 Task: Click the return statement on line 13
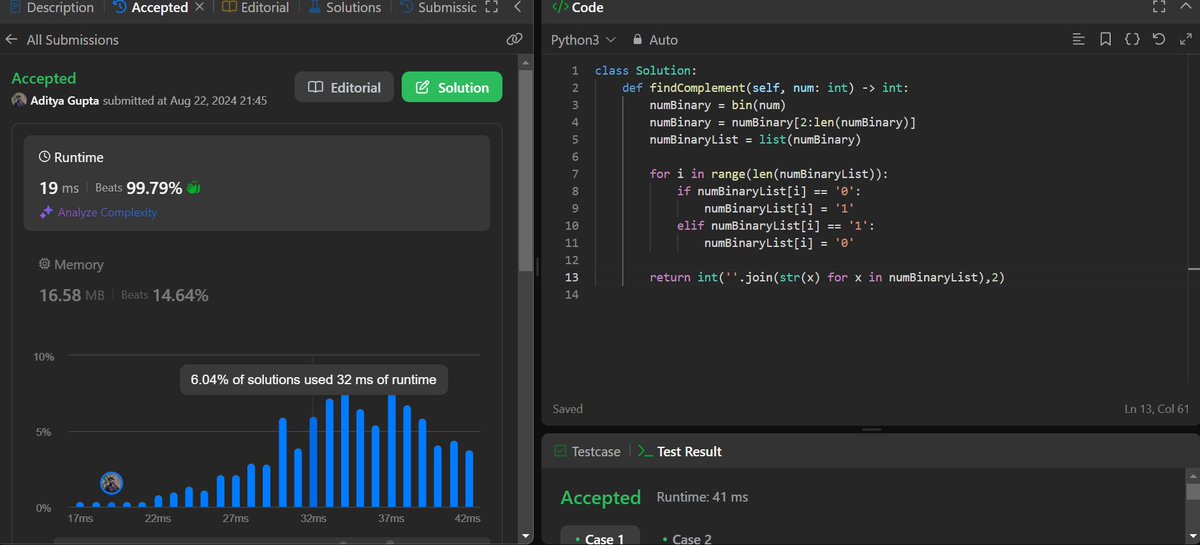pyautogui.click(x=826, y=277)
